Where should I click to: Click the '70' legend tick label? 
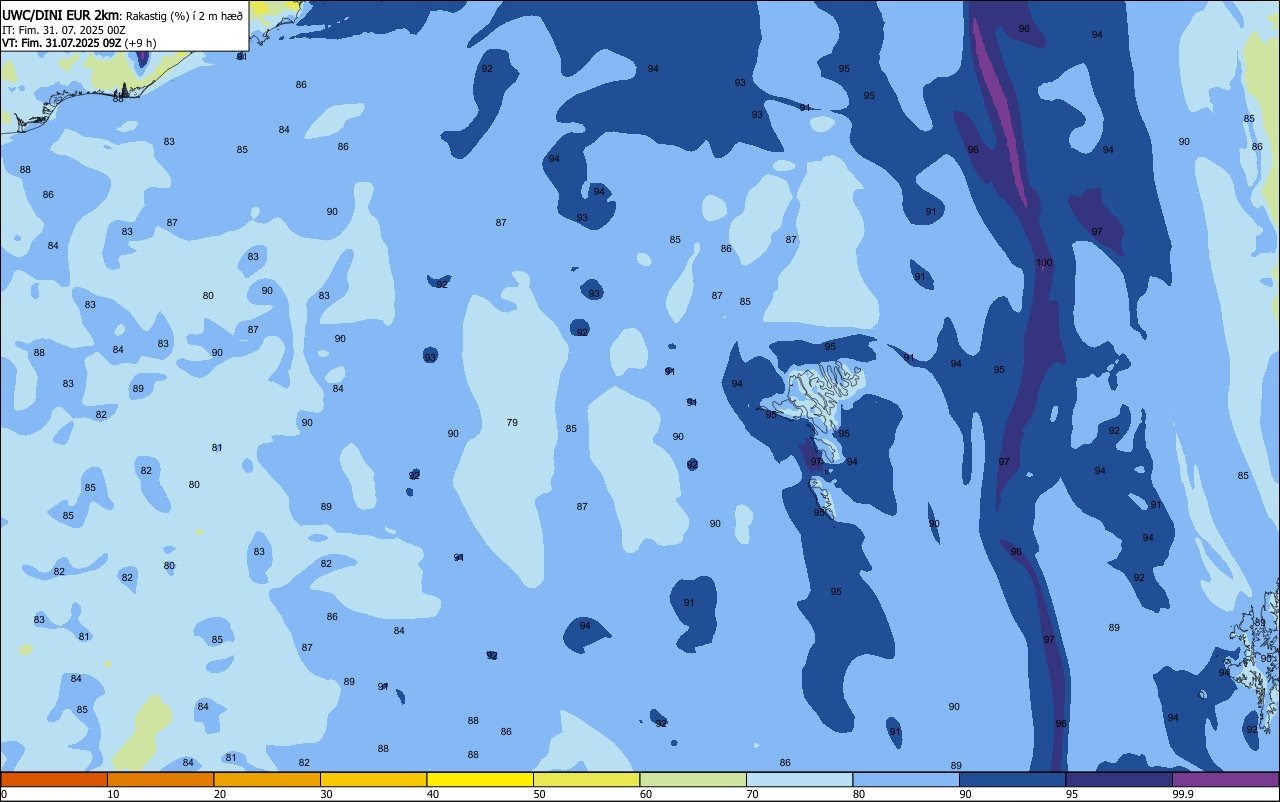[x=753, y=794]
